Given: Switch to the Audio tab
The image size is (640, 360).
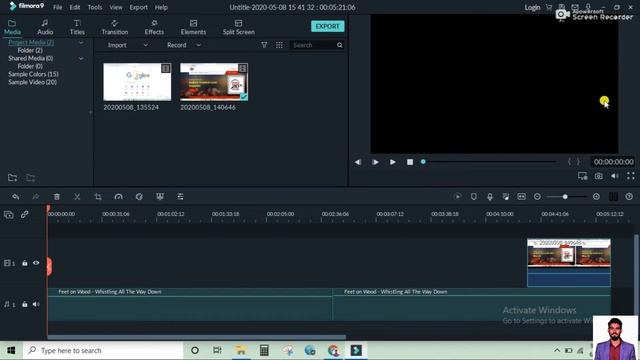Looking at the screenshot, I should [x=45, y=27].
